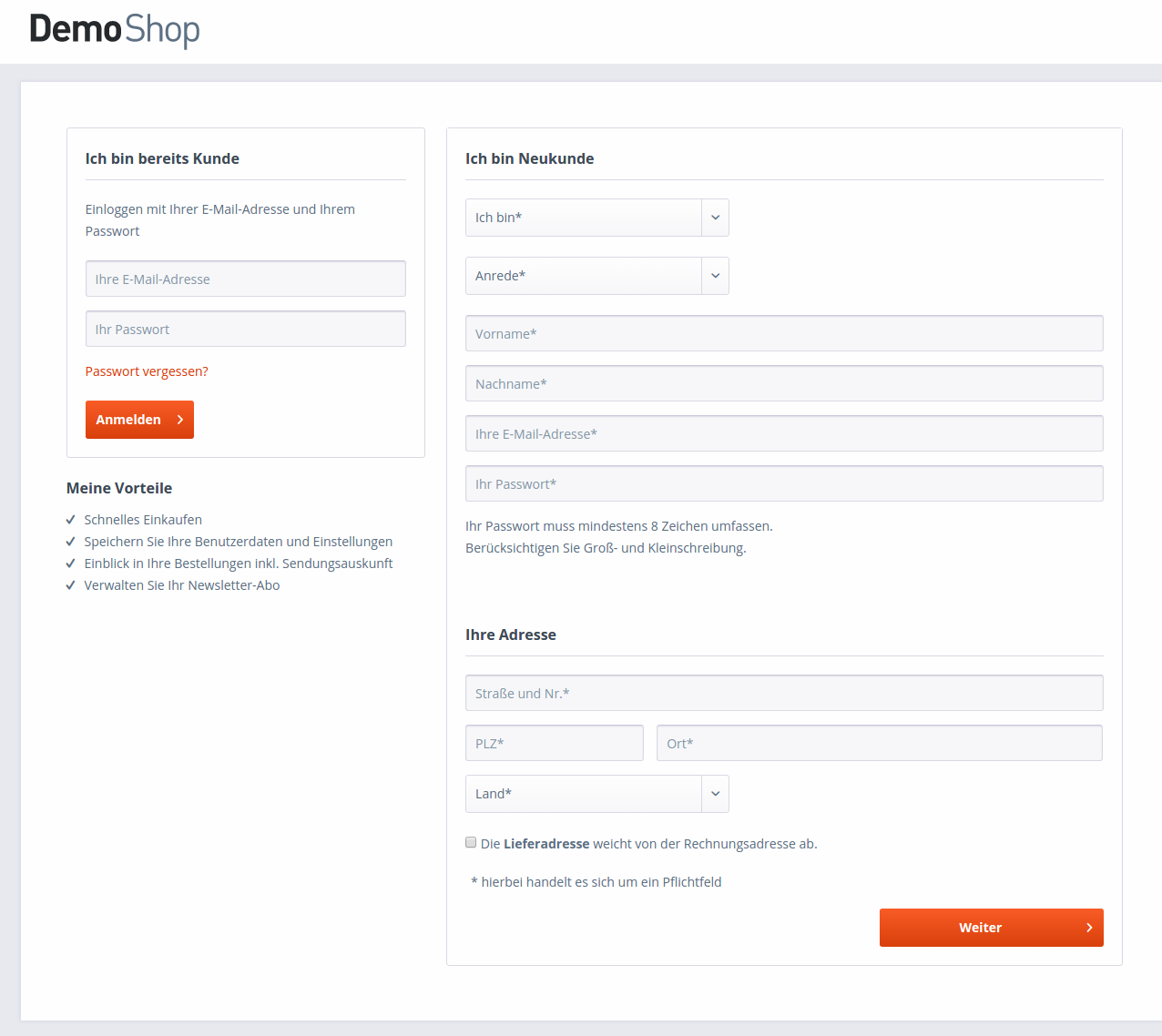
Task: Click checkmark icon beside Schnelles Einkaufen
Action: [71, 520]
